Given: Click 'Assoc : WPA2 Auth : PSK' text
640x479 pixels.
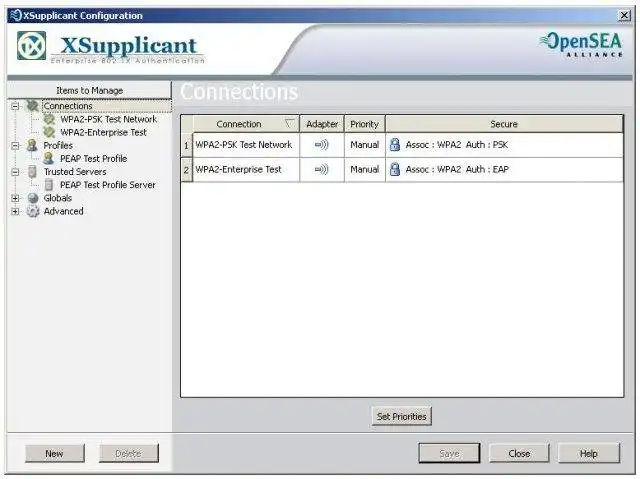Looking at the screenshot, I should [x=457, y=145].
